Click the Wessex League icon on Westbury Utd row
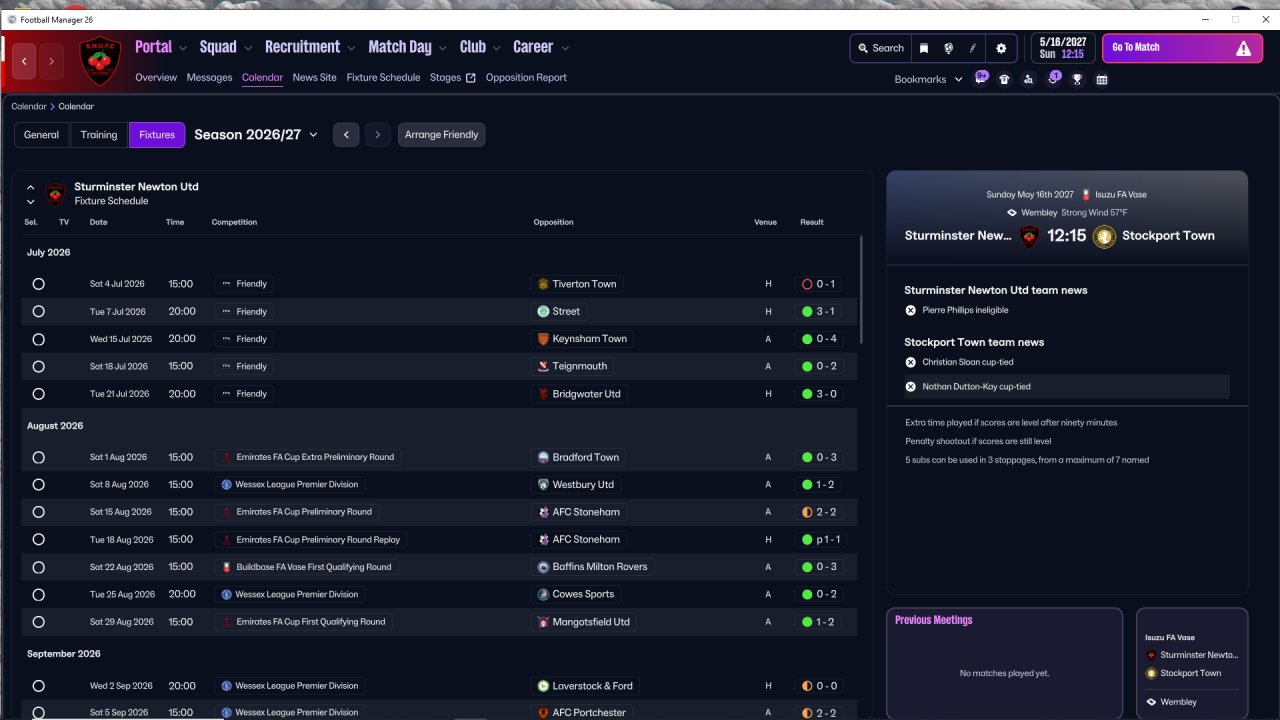 point(227,485)
